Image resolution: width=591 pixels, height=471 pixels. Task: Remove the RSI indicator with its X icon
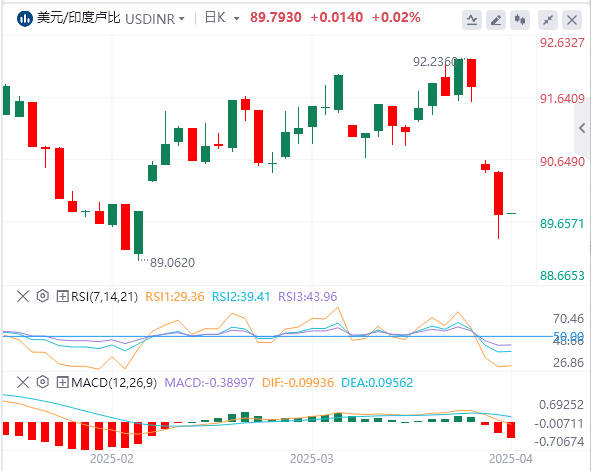(x=23, y=297)
